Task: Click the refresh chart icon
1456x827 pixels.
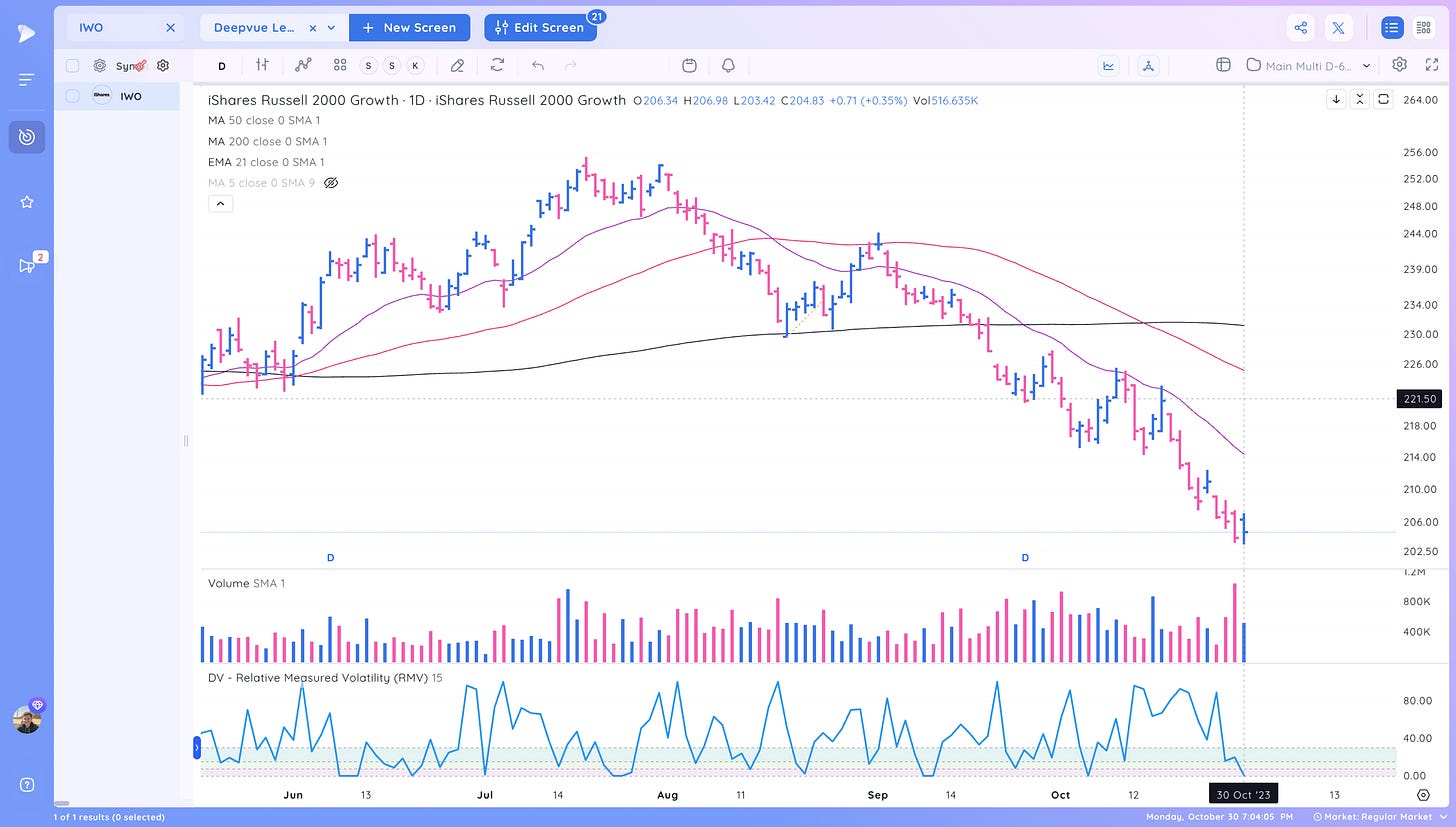Action: click(497, 65)
